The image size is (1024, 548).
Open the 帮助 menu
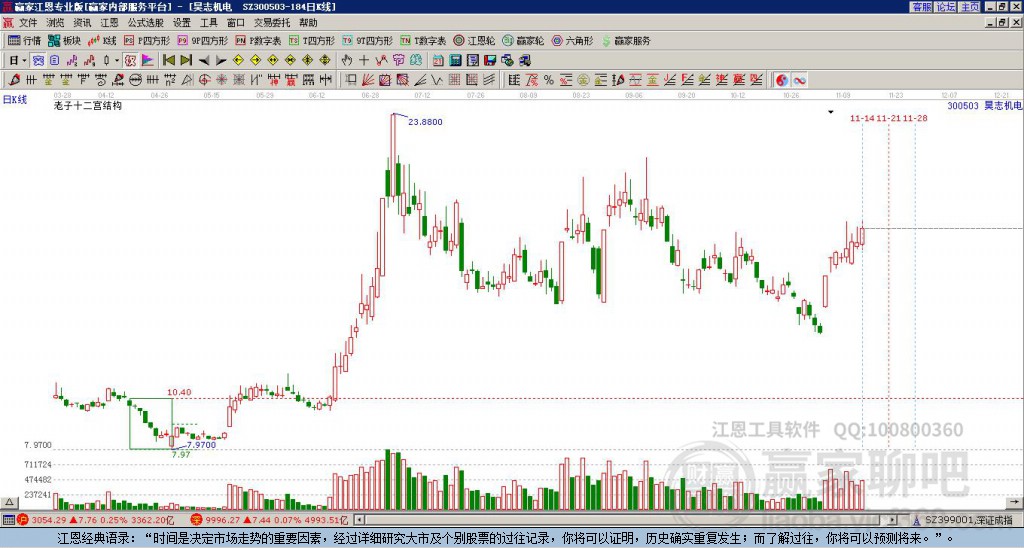tap(308, 23)
